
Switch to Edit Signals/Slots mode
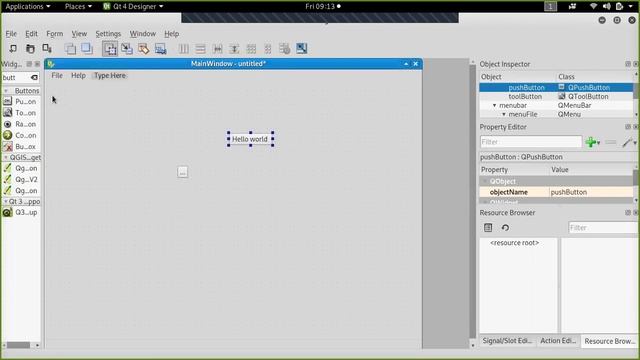click(x=127, y=49)
